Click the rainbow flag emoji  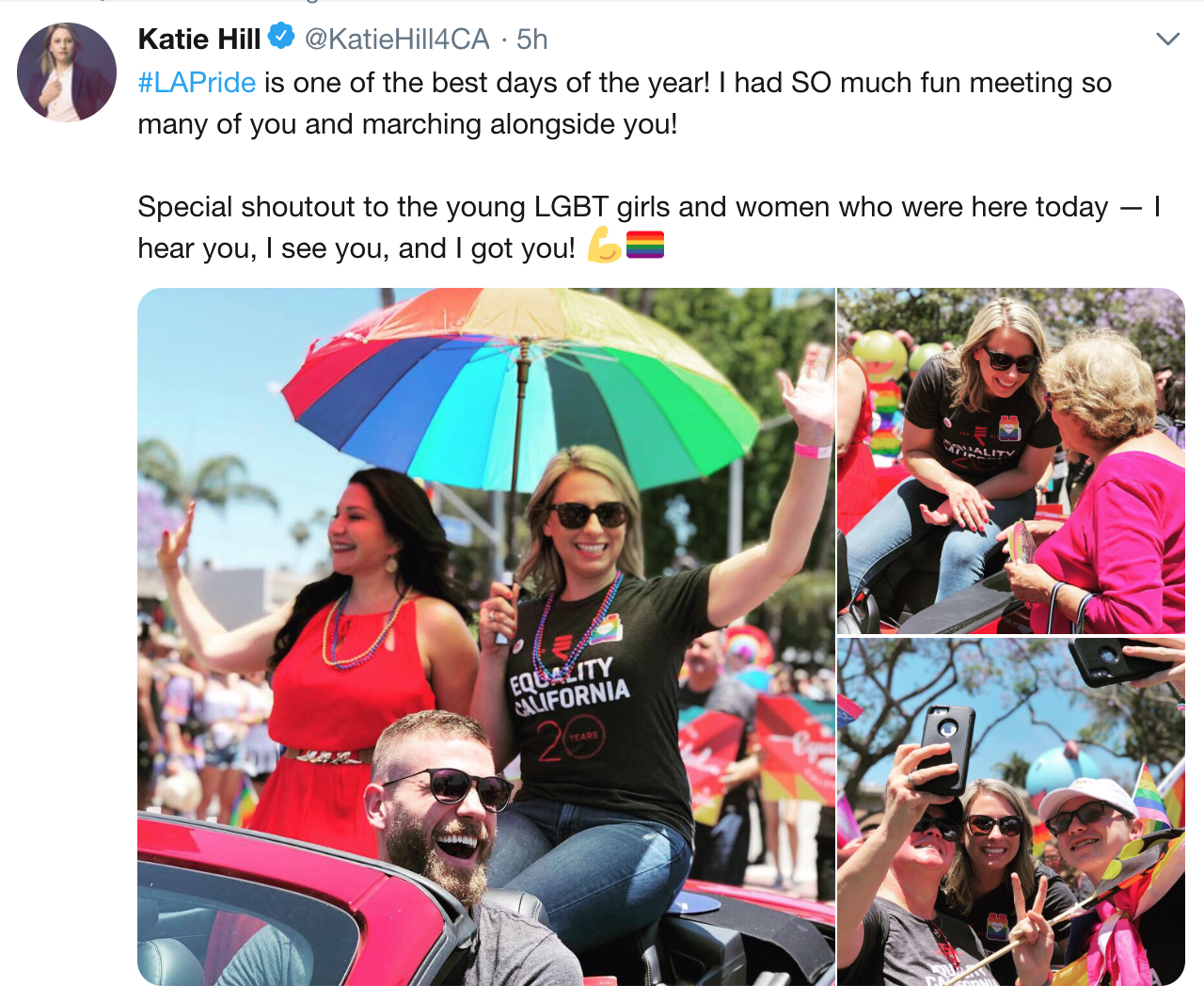point(645,245)
